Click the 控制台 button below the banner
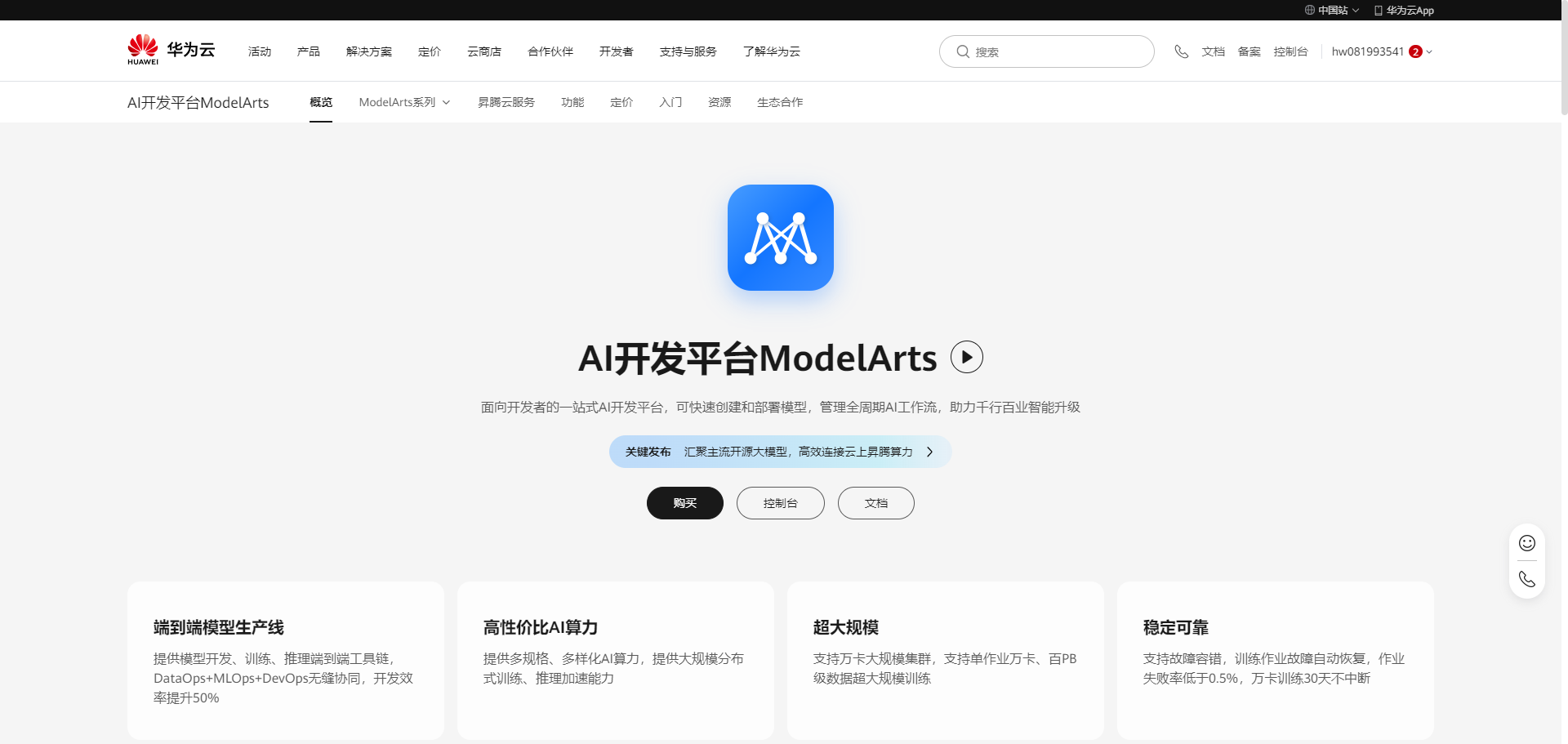Image resolution: width=1568 pixels, height=744 pixels. tap(781, 503)
